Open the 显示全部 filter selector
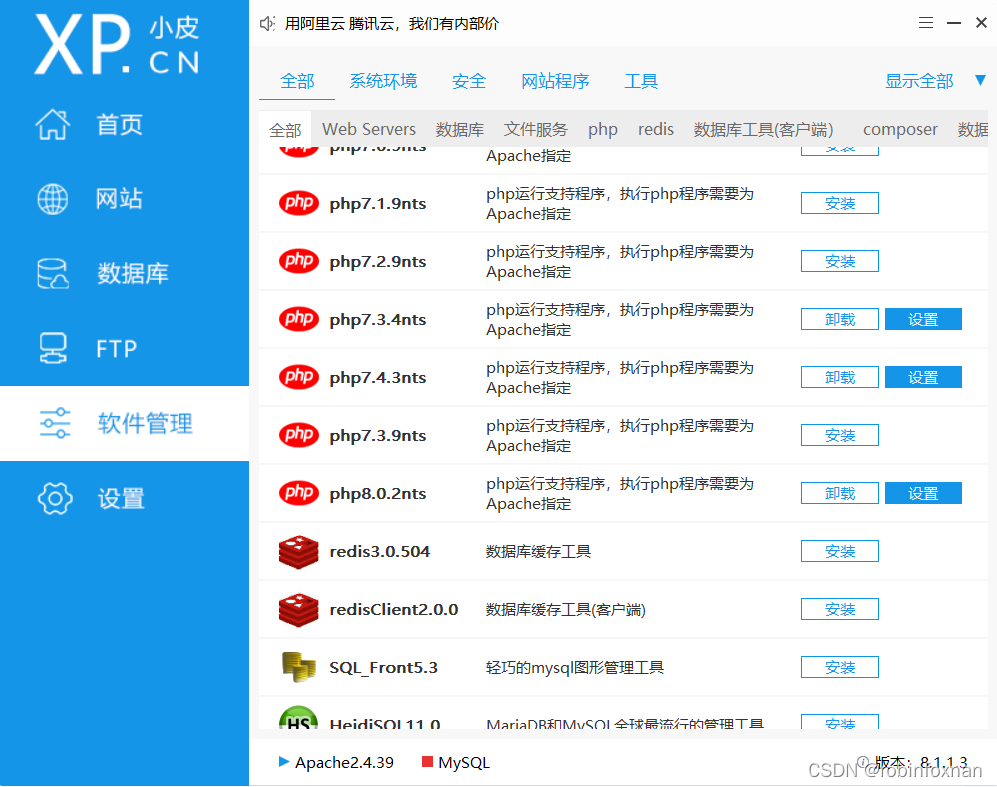Viewport: 997px width, 787px height. [x=919, y=81]
